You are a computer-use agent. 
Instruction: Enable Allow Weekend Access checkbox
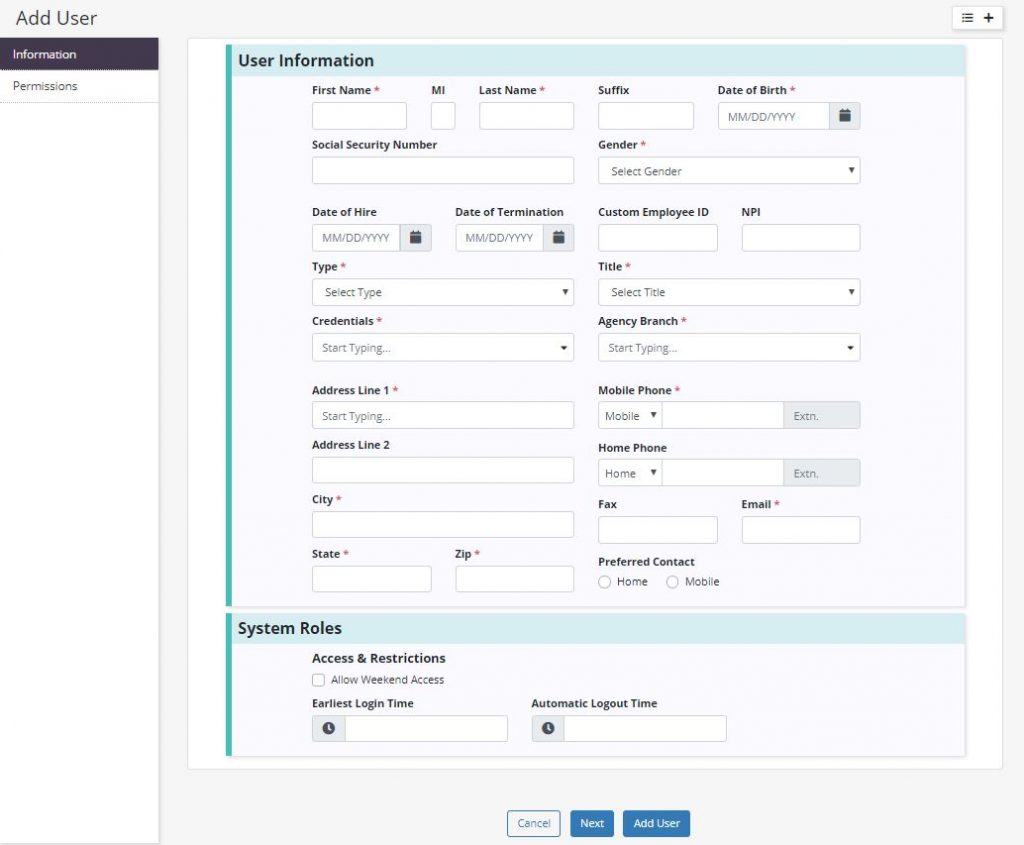(319, 680)
